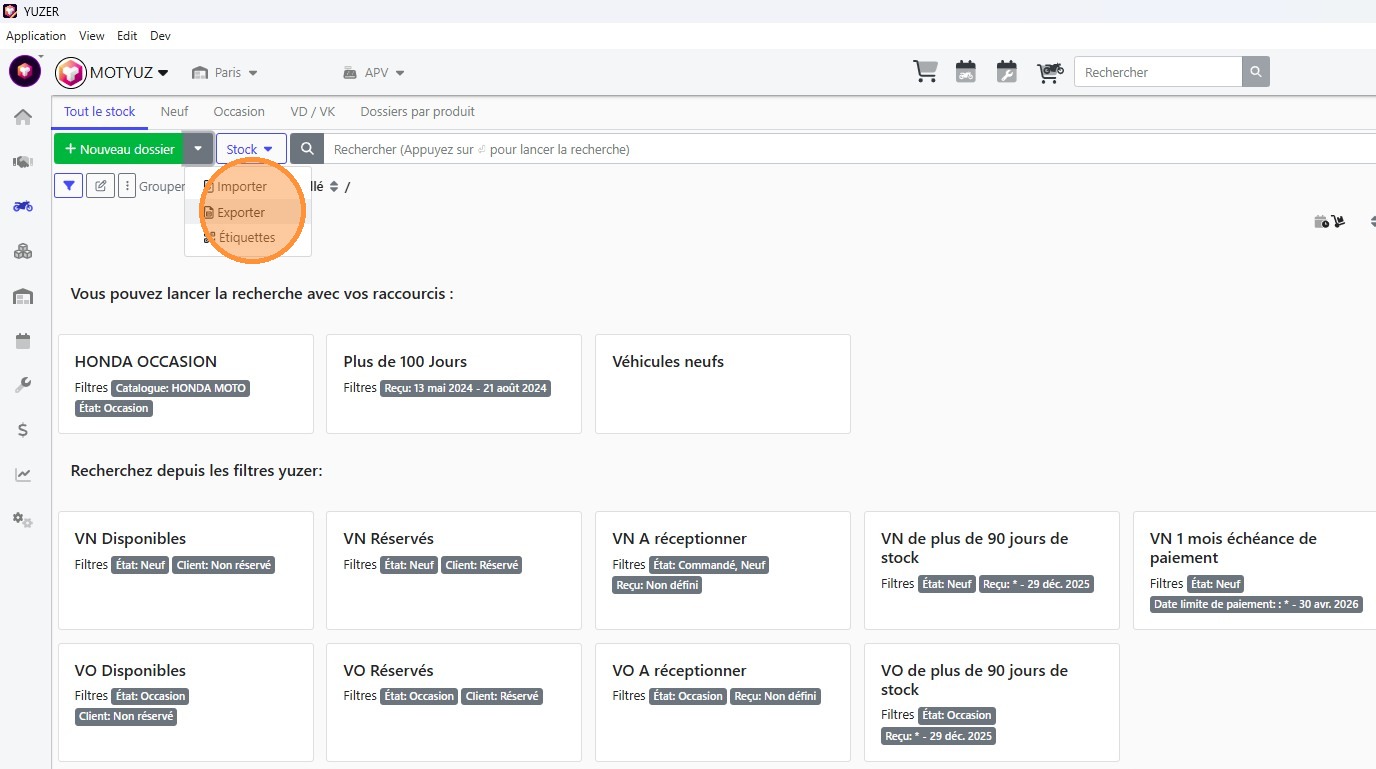This screenshot has width=1376, height=769.
Task: Open the calendar with motorcycle icon
Action: pyautogui.click(x=965, y=72)
